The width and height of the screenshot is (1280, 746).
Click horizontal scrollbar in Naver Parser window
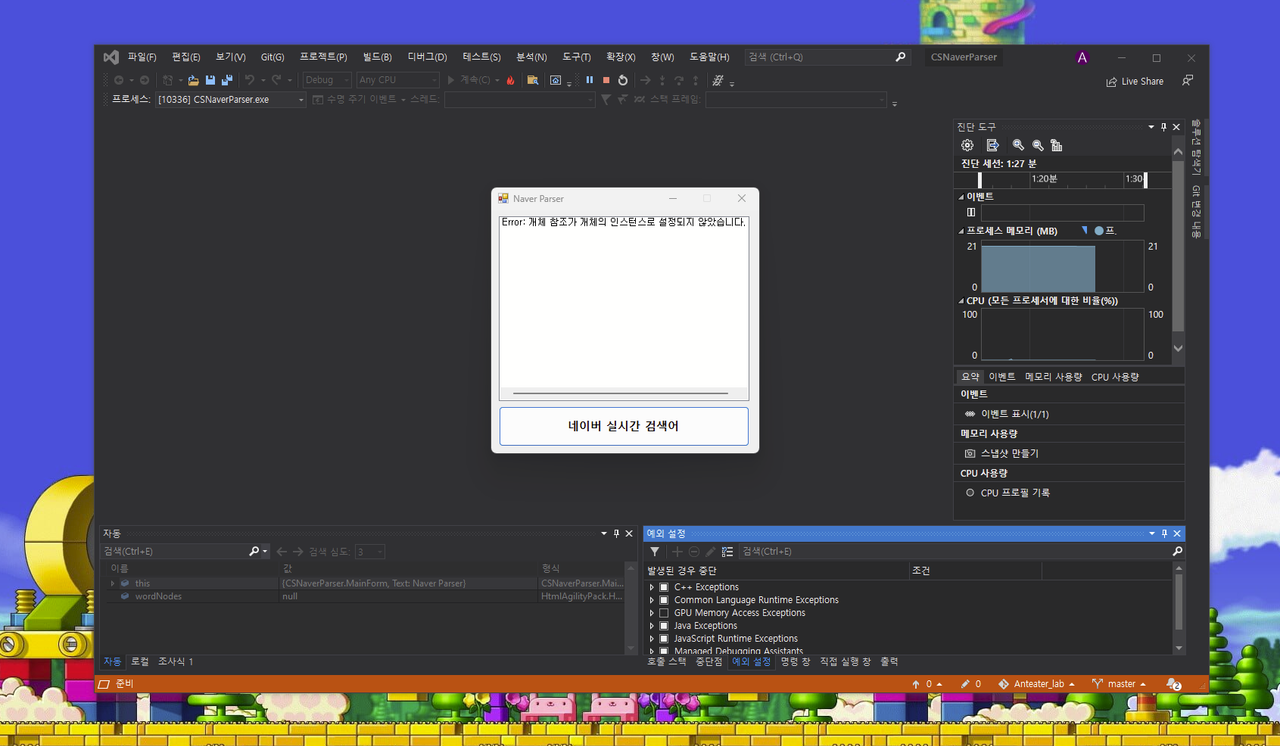tap(621, 394)
